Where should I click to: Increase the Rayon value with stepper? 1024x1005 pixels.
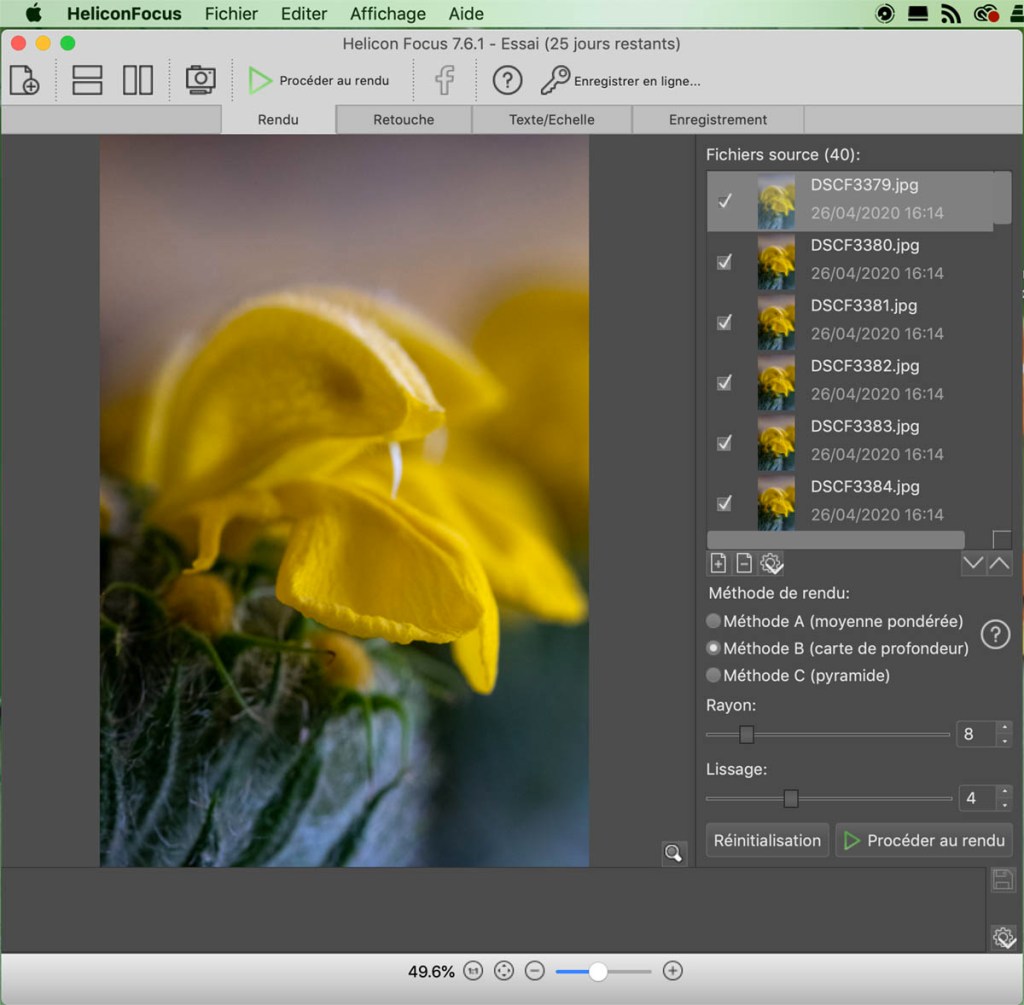(1003, 728)
